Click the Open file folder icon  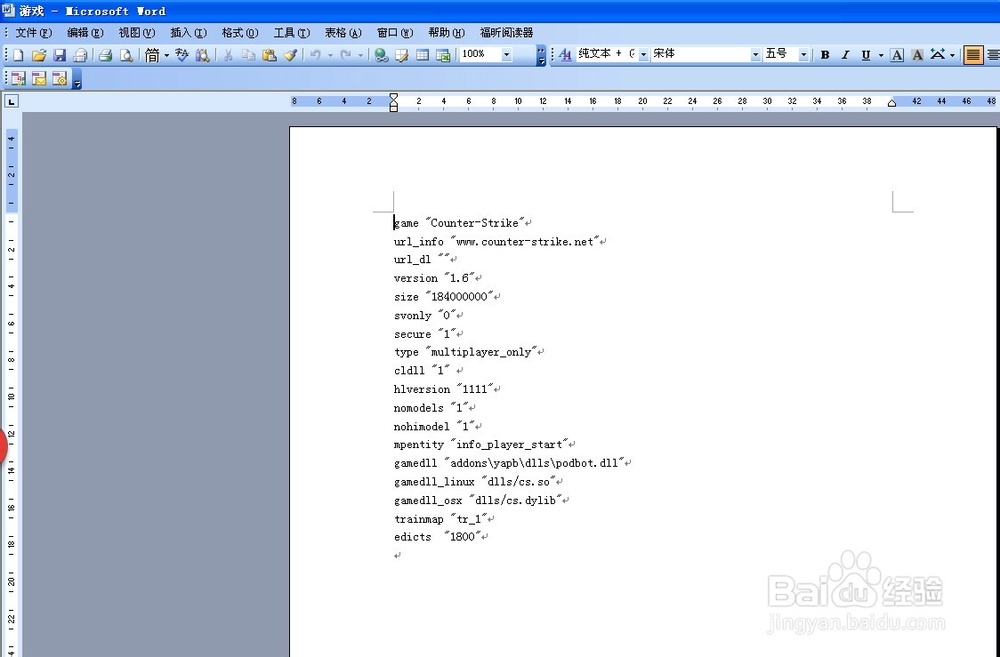[38, 55]
